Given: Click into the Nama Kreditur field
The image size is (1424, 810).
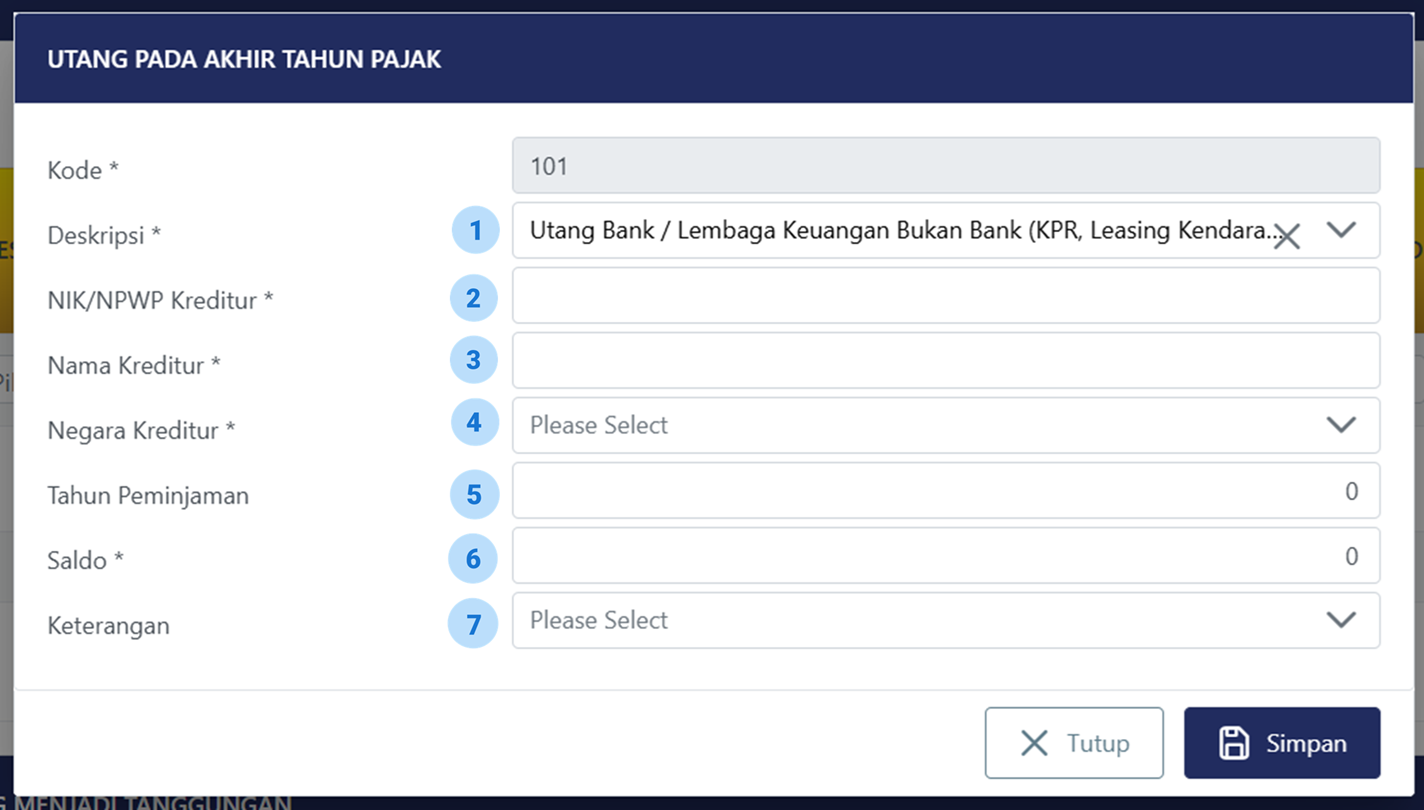Looking at the screenshot, I should [x=945, y=360].
